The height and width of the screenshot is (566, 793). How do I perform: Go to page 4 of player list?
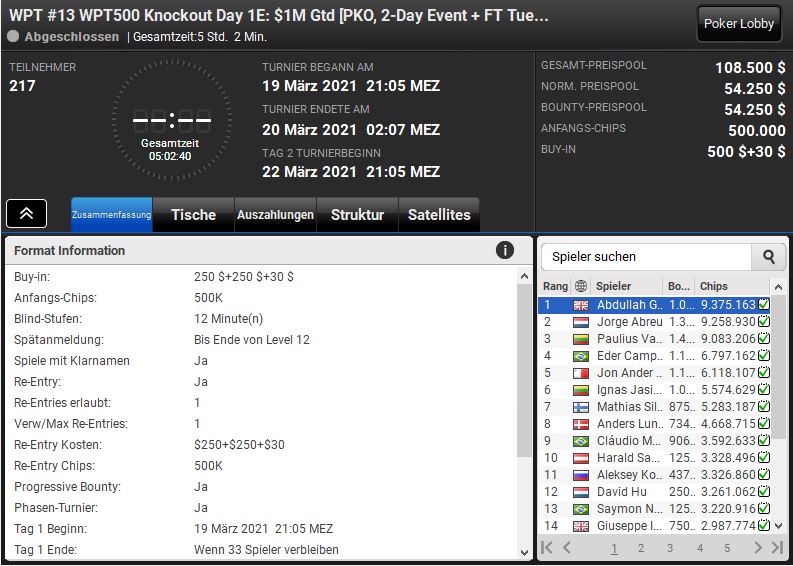click(700, 548)
